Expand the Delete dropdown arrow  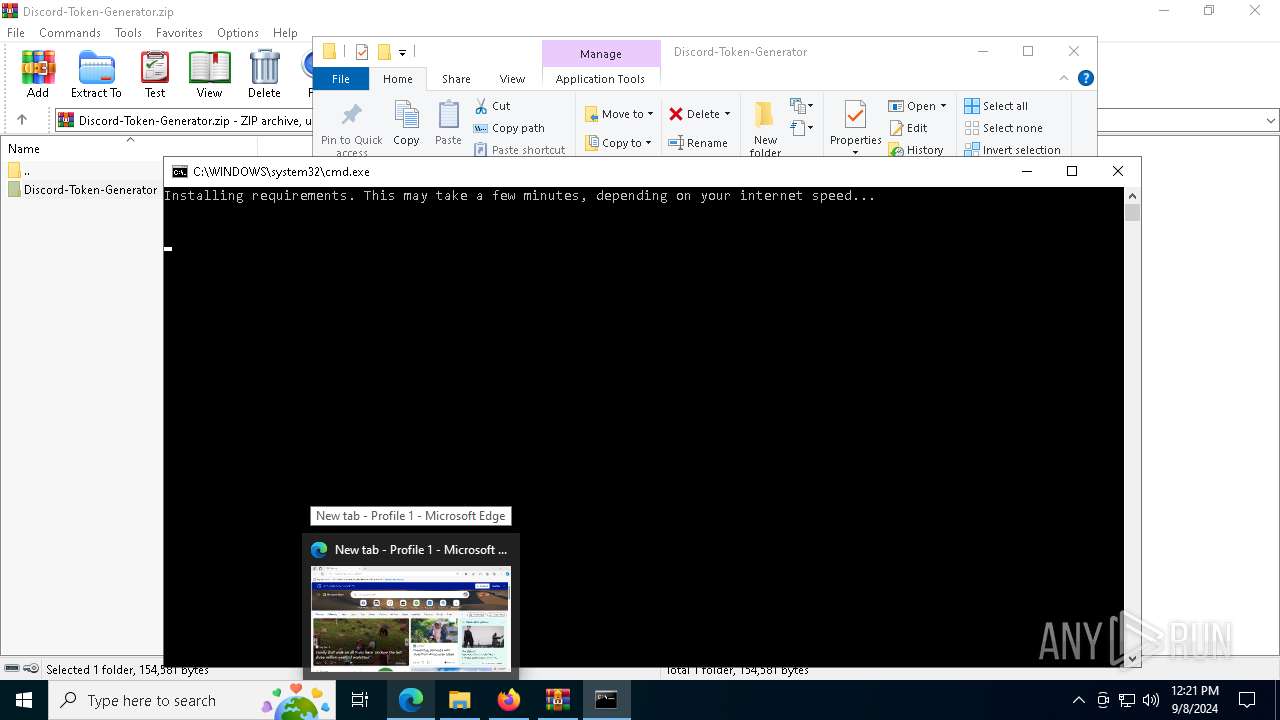coord(727,114)
